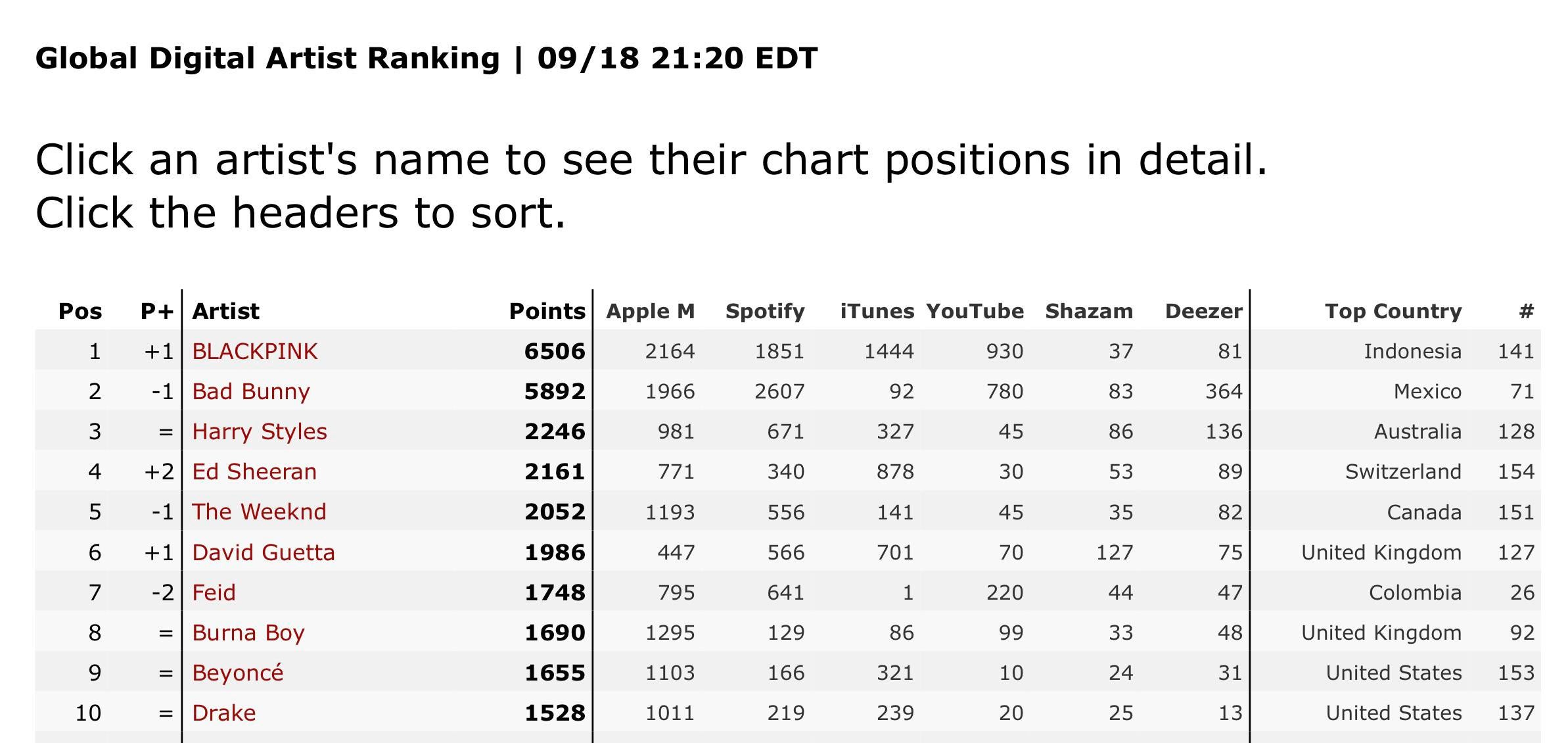Viewport: 1568px width, 743px height.
Task: View Burna Boy chart details
Action: tap(248, 633)
